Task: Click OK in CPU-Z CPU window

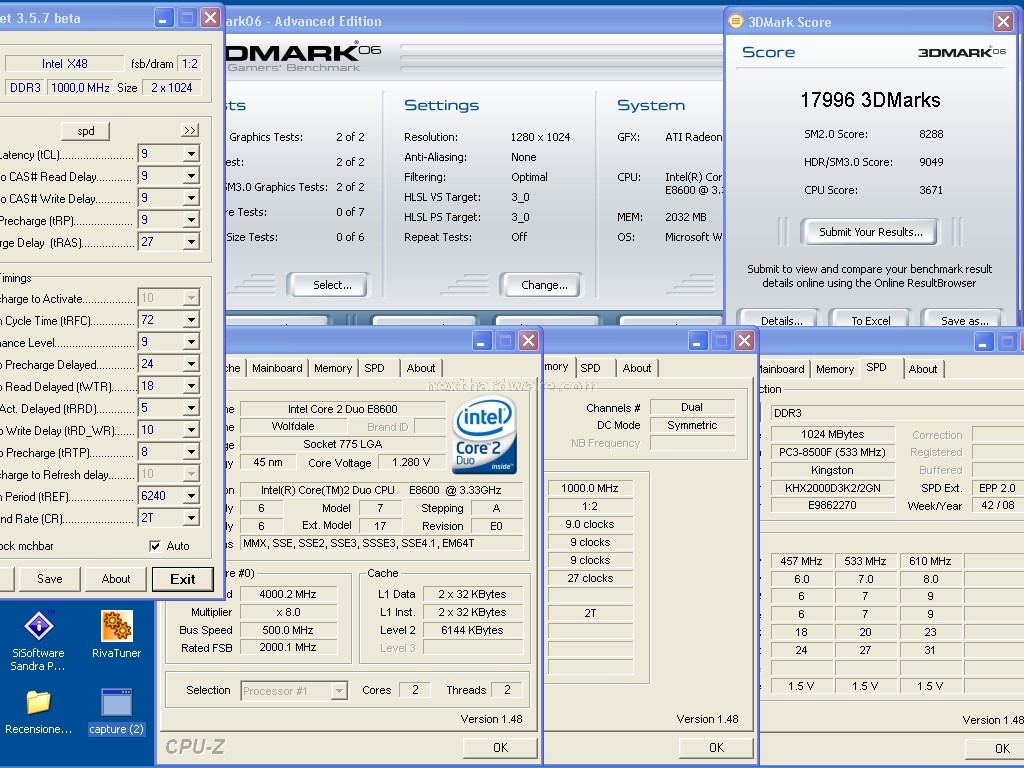Action: pos(500,748)
